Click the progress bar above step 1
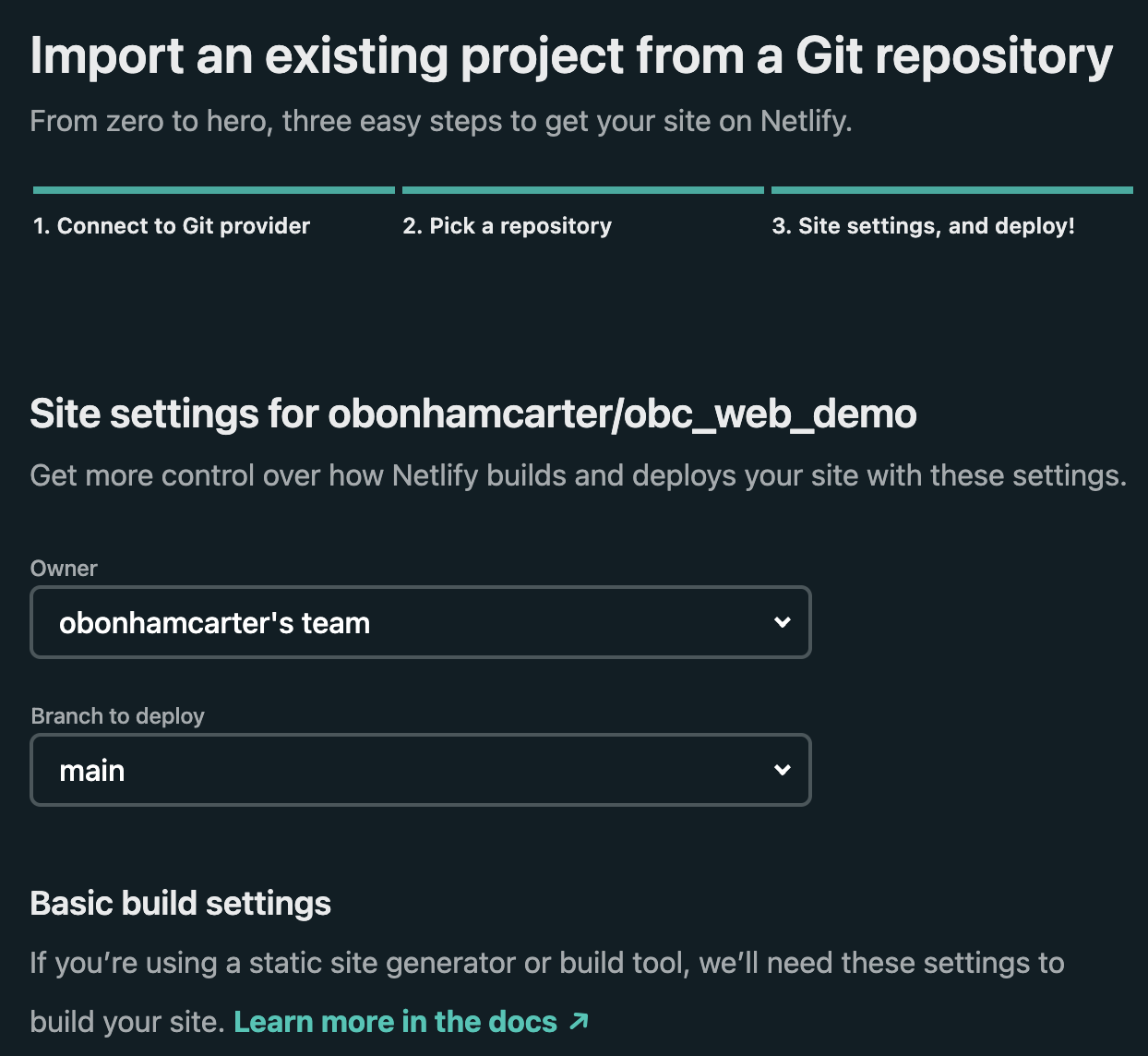1148x1056 pixels. pyautogui.click(x=214, y=190)
